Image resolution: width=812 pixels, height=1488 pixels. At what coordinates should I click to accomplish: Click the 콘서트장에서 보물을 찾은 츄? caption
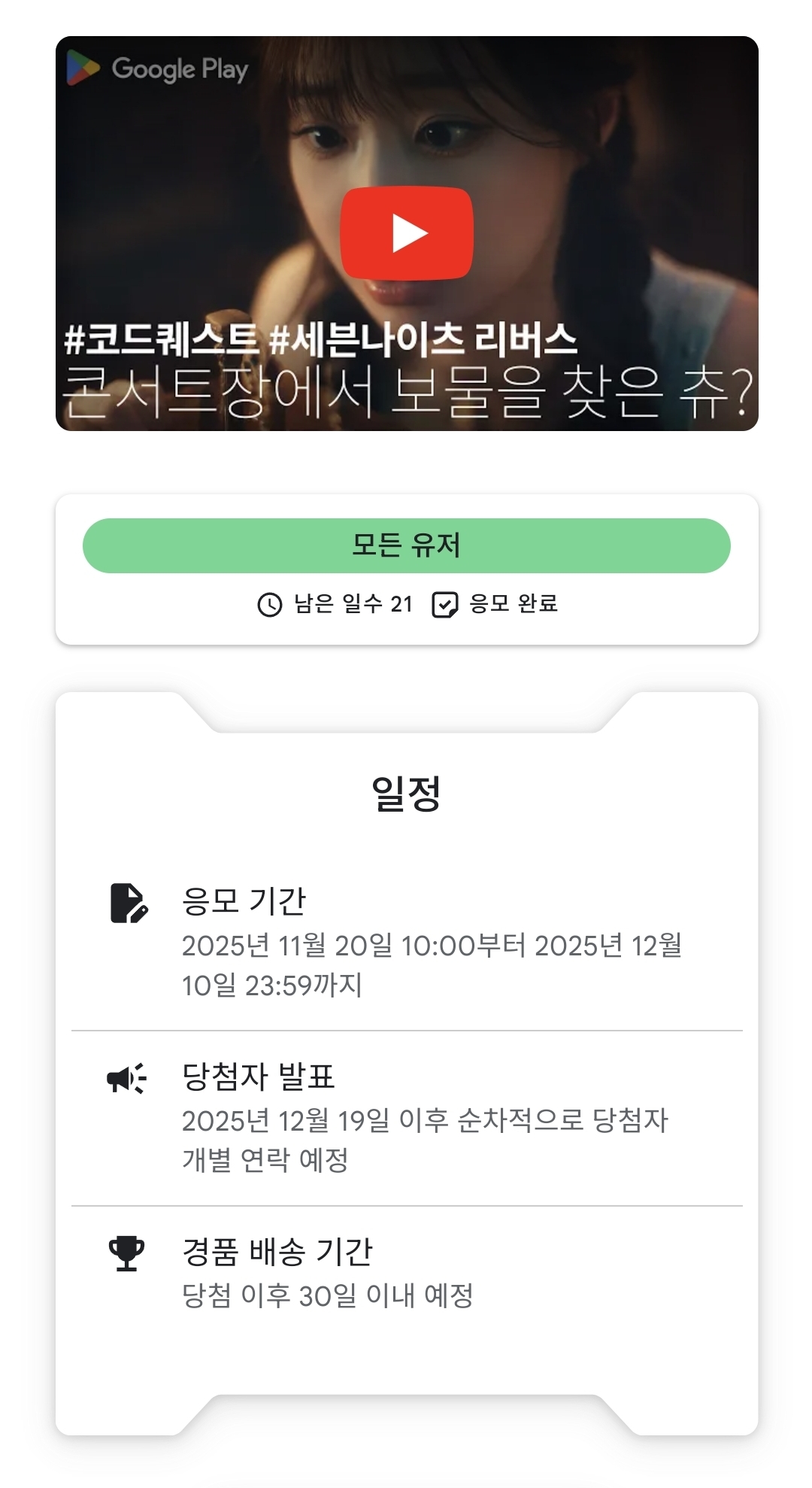pyautogui.click(x=407, y=393)
